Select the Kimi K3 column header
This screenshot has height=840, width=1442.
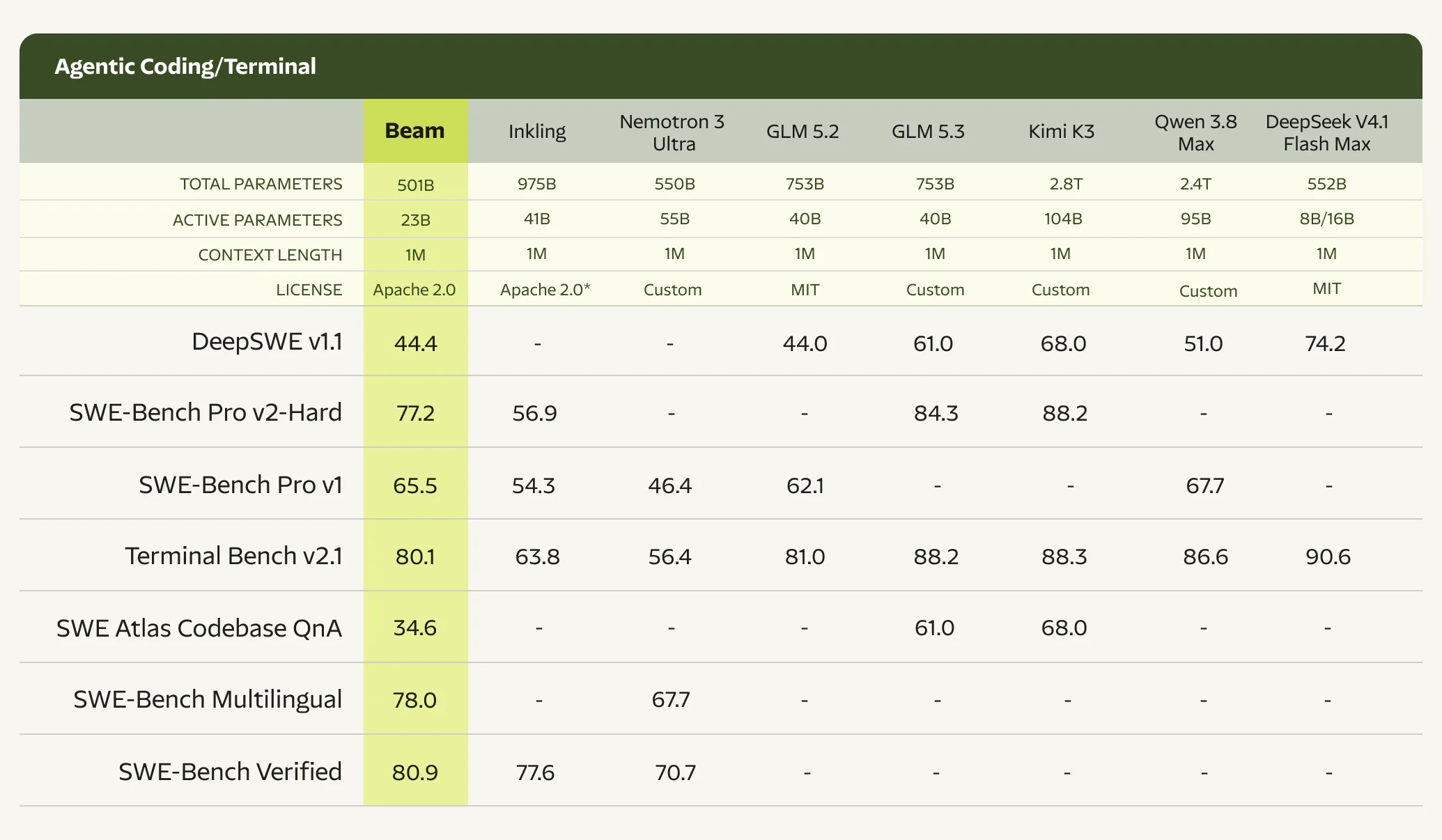pyautogui.click(x=1062, y=131)
